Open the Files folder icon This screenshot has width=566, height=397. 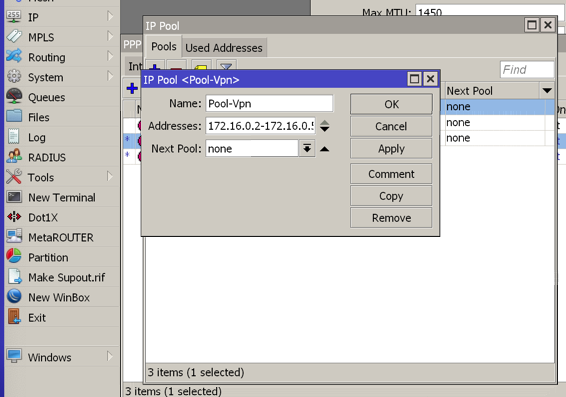coord(14,117)
